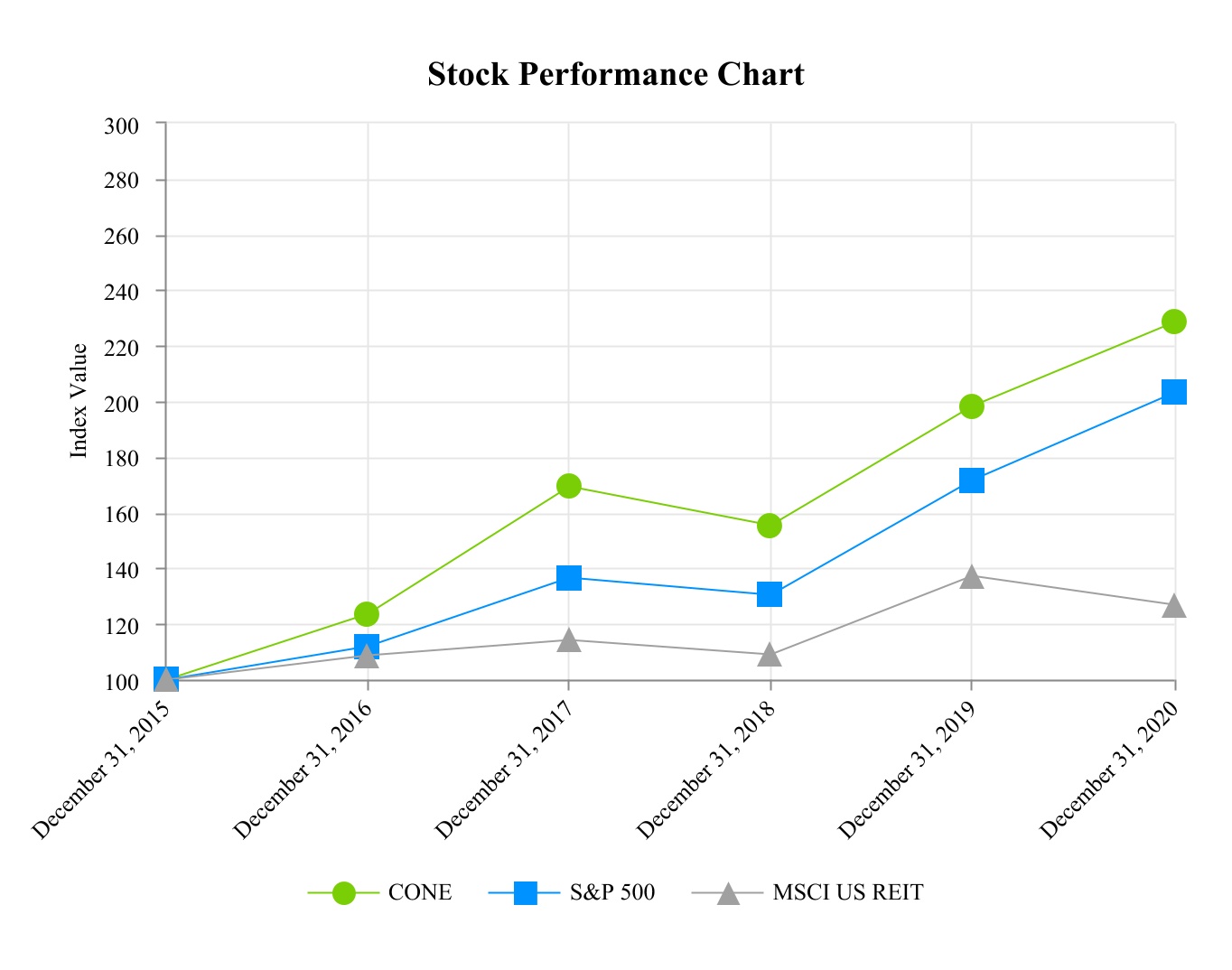
Task: Click the CONE green circle at December 31, 2020
Action: (x=1173, y=322)
